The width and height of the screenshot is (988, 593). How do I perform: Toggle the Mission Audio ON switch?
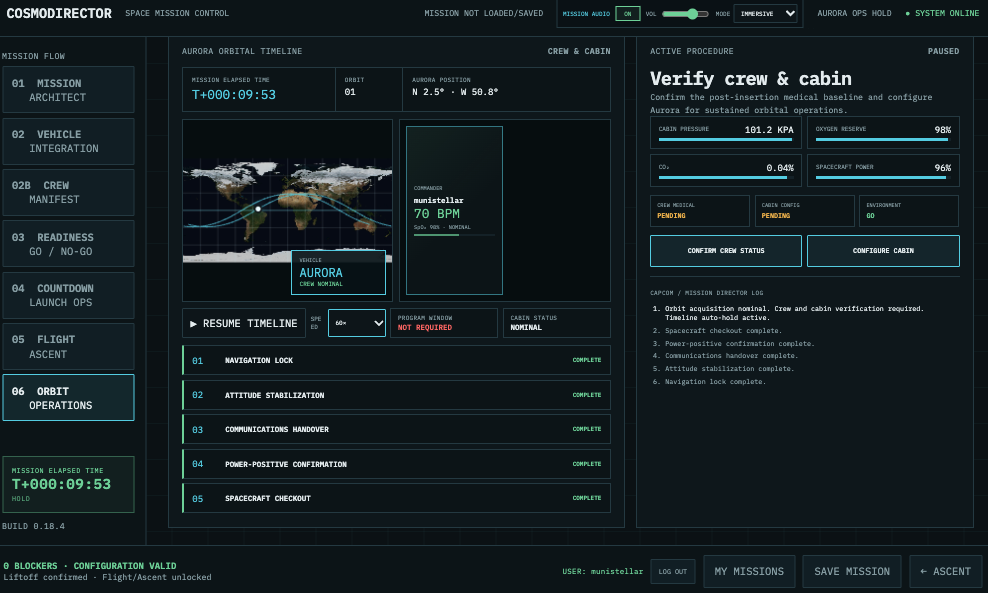627,13
